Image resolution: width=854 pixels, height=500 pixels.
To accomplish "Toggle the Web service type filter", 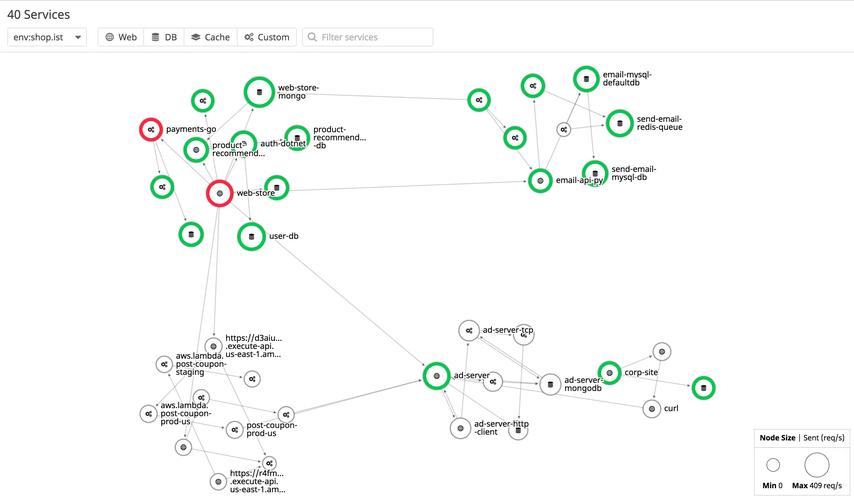I will click(x=121, y=37).
